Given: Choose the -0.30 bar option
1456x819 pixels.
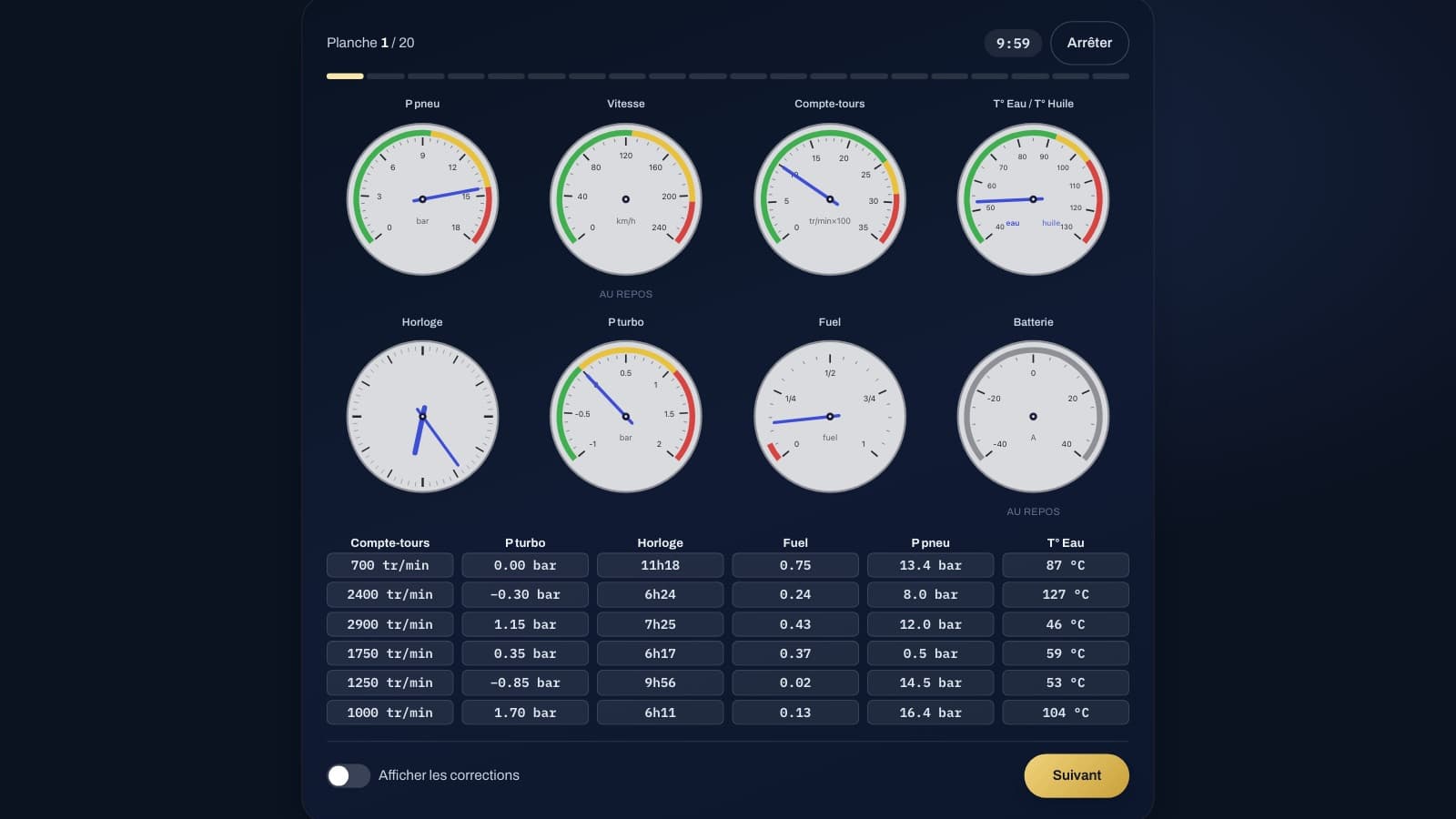Looking at the screenshot, I should [x=525, y=594].
